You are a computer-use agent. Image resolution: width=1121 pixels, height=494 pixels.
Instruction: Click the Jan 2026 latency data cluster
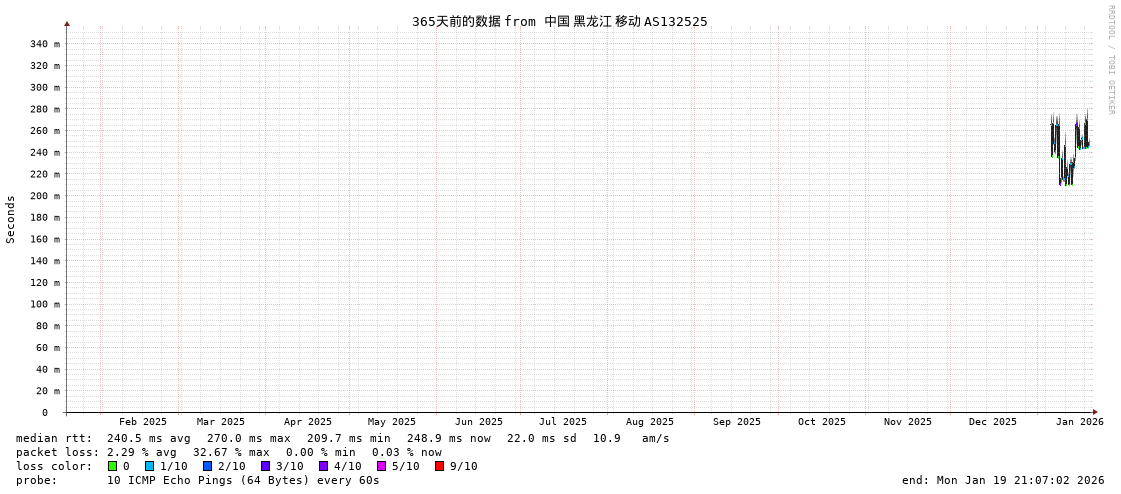click(x=1068, y=148)
